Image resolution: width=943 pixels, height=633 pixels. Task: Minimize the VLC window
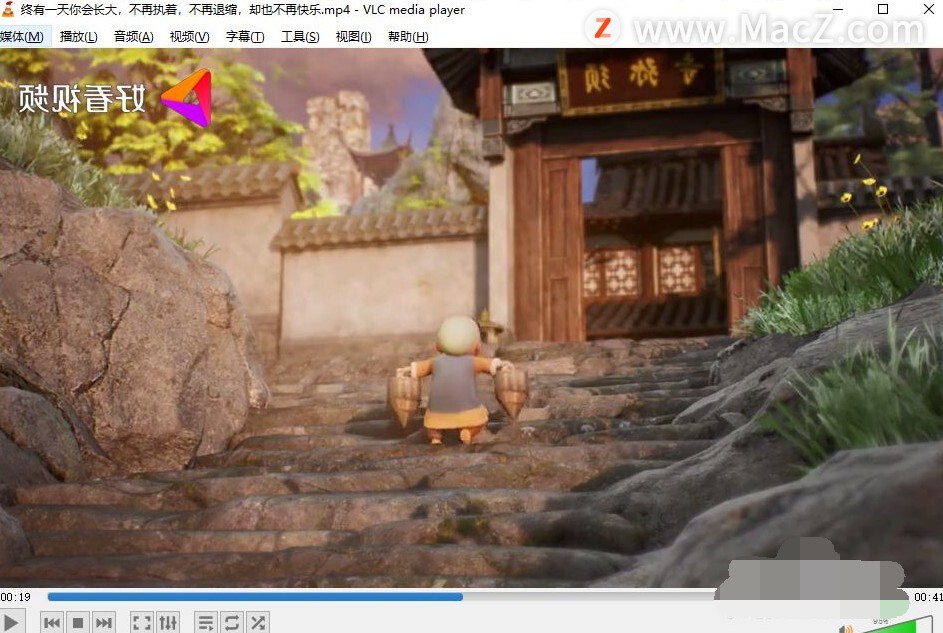pyautogui.click(x=838, y=9)
